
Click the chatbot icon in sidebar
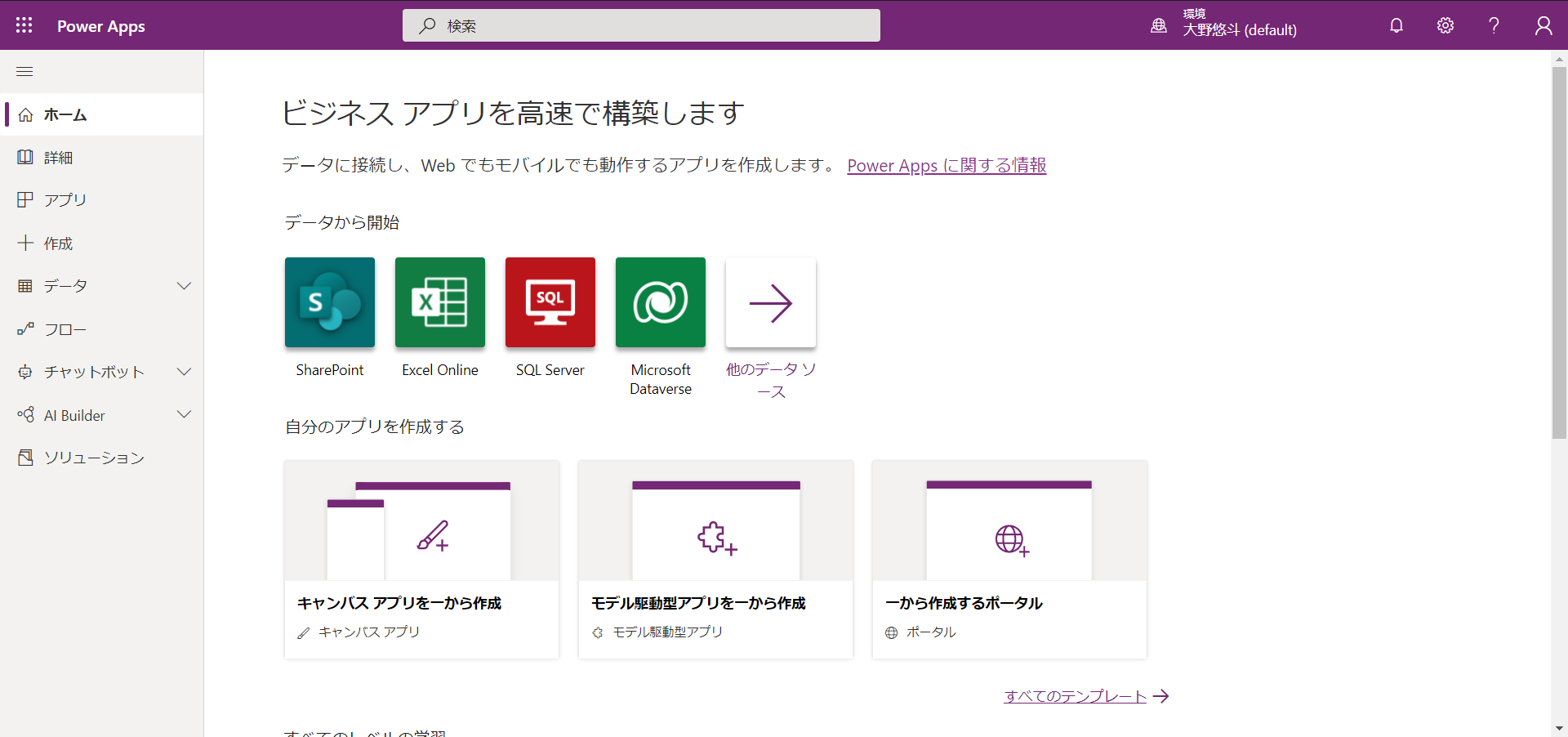coord(25,372)
